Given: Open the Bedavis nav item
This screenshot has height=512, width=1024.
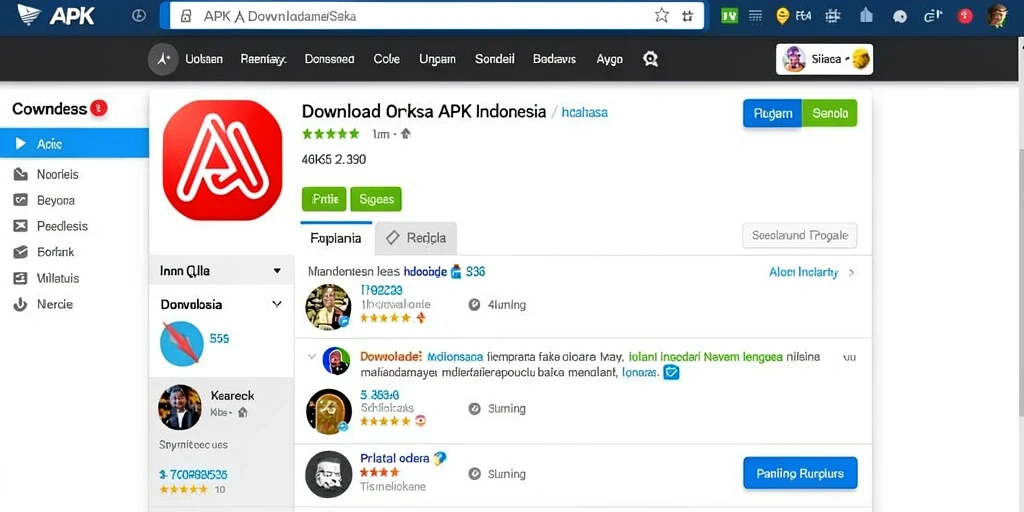Looking at the screenshot, I should [554, 59].
